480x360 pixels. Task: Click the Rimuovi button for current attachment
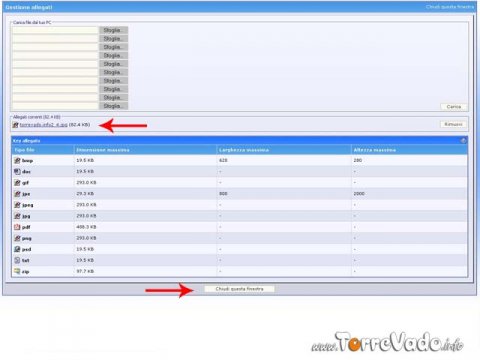(453, 124)
